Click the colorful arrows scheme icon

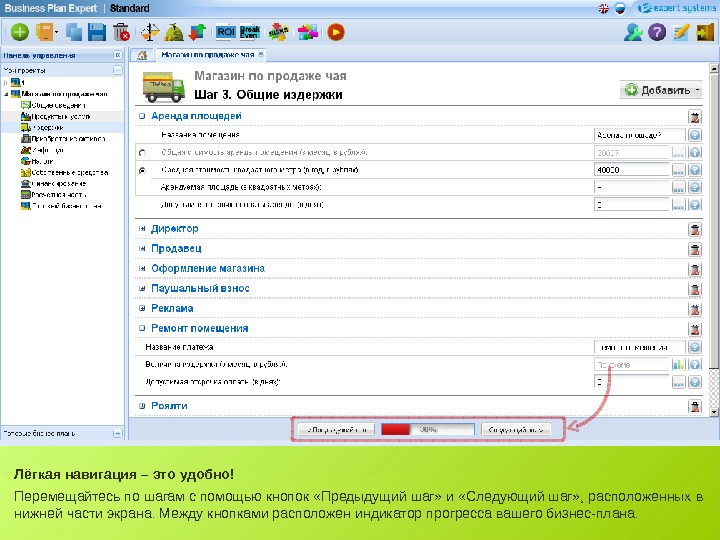tap(308, 32)
